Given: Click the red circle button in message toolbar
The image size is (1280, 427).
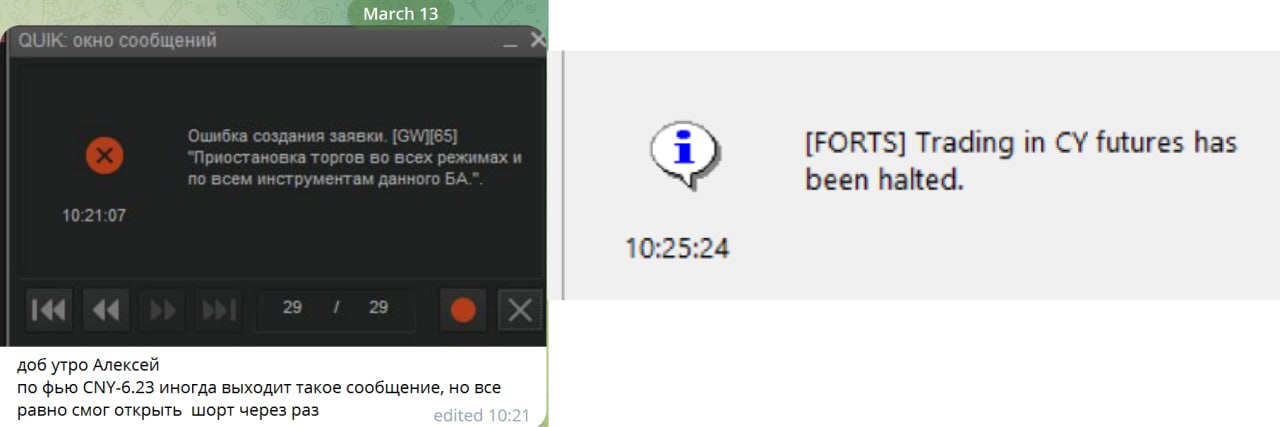Looking at the screenshot, I should (x=463, y=309).
